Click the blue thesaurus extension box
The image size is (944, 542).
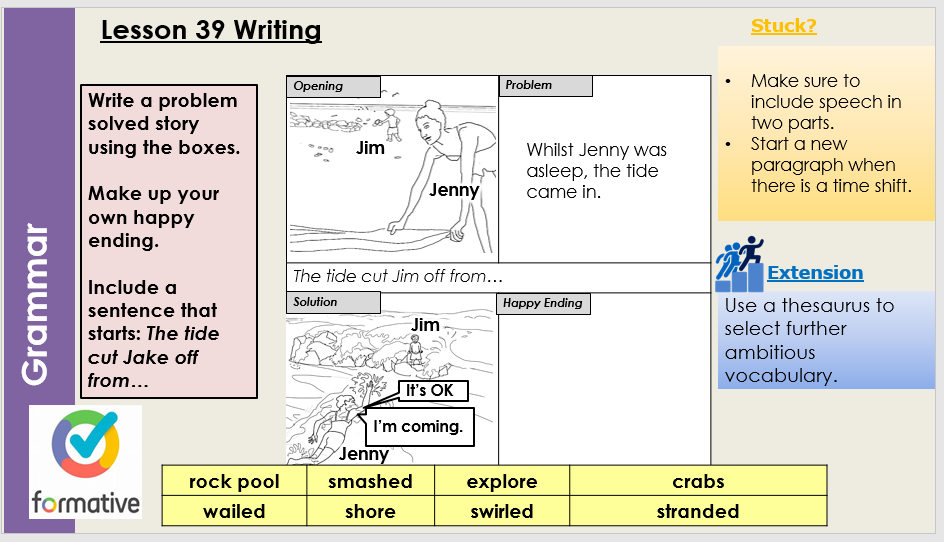pos(826,340)
